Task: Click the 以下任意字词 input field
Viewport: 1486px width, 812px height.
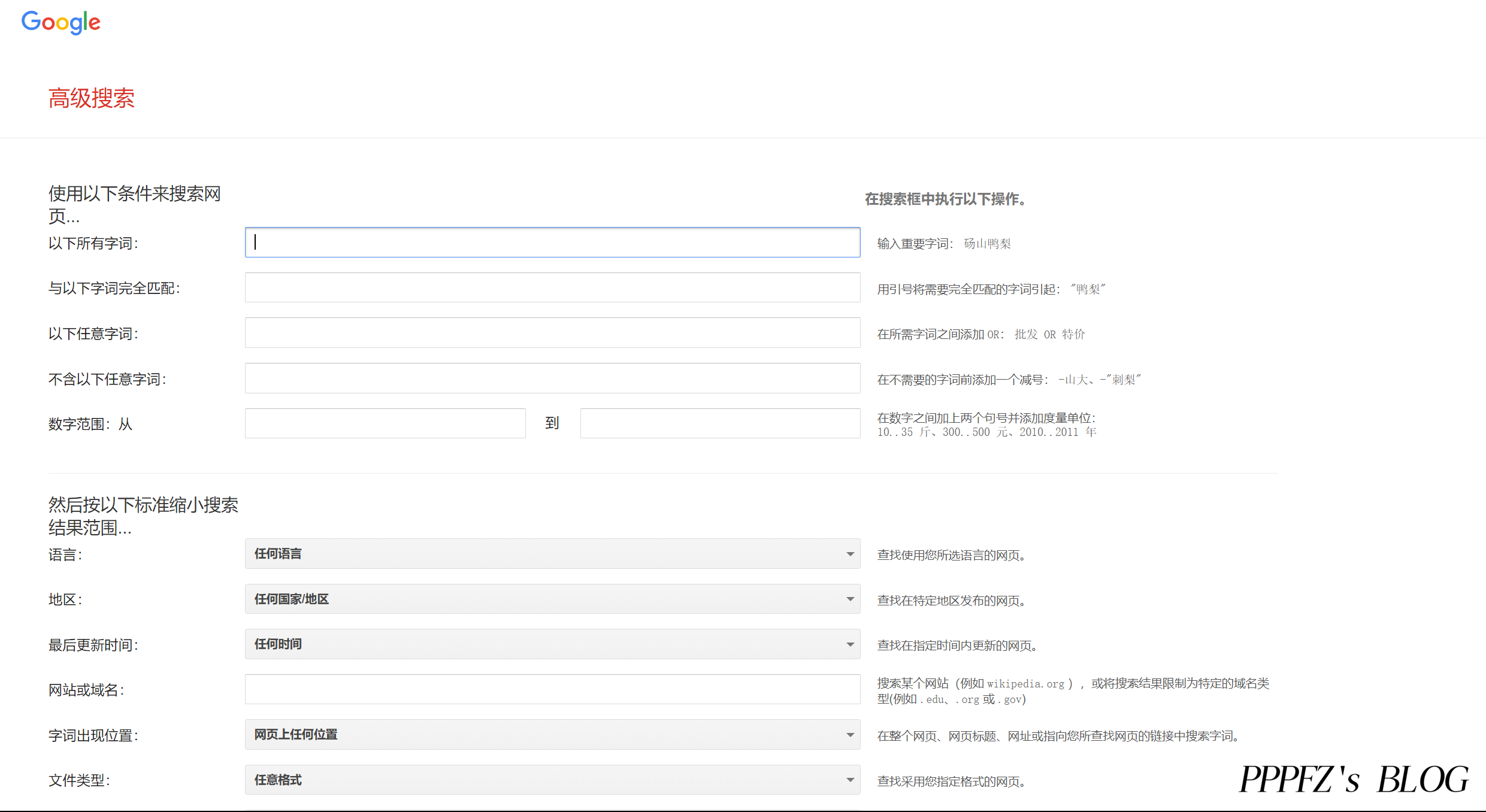Action: tap(552, 333)
